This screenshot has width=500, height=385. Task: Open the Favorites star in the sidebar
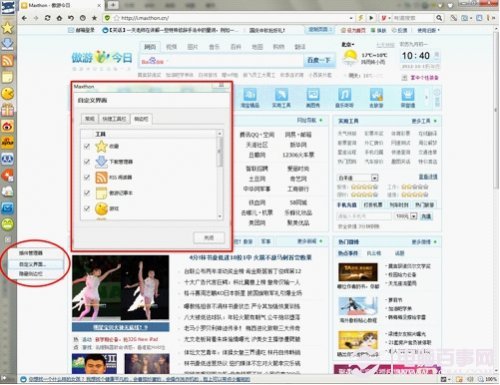[7, 28]
